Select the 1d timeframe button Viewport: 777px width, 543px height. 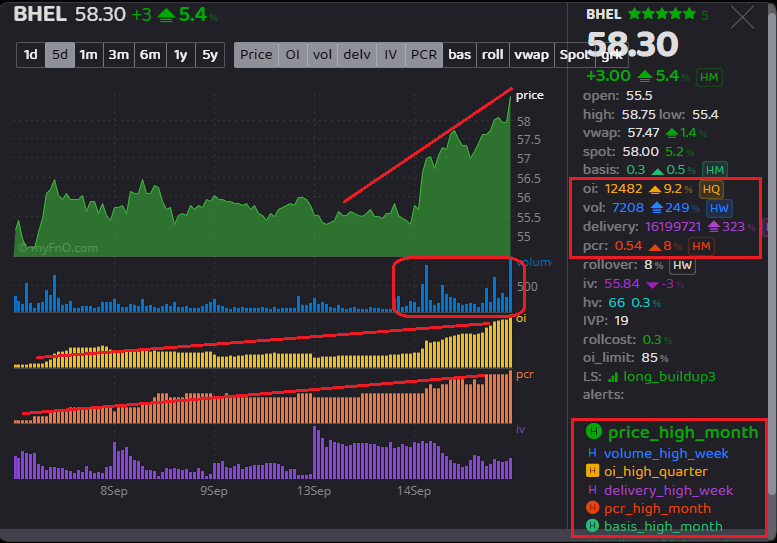(x=31, y=54)
